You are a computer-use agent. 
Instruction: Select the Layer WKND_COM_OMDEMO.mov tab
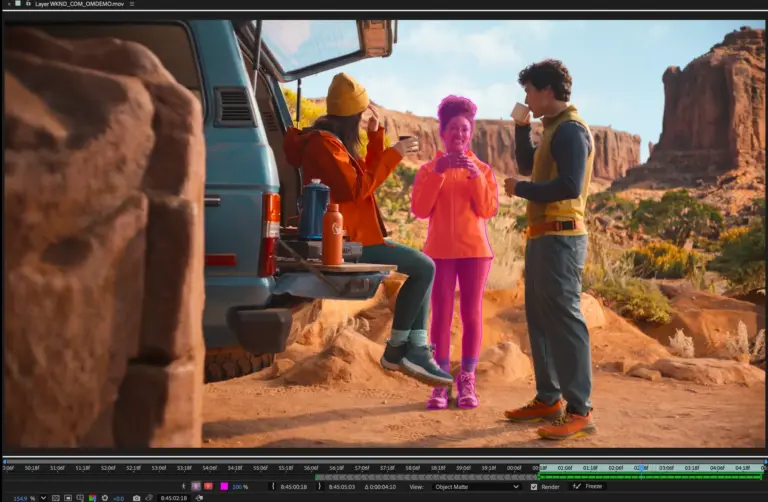[x=79, y=4]
